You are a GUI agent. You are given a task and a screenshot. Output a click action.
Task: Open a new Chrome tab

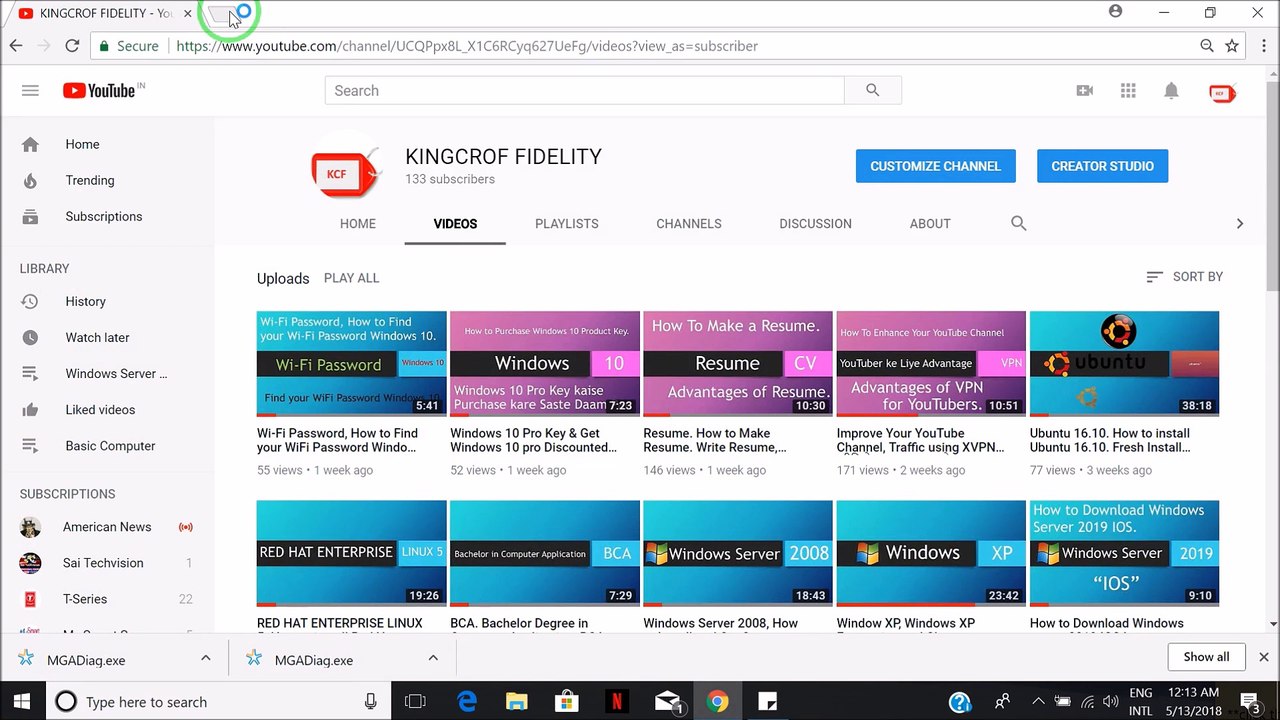(x=221, y=15)
